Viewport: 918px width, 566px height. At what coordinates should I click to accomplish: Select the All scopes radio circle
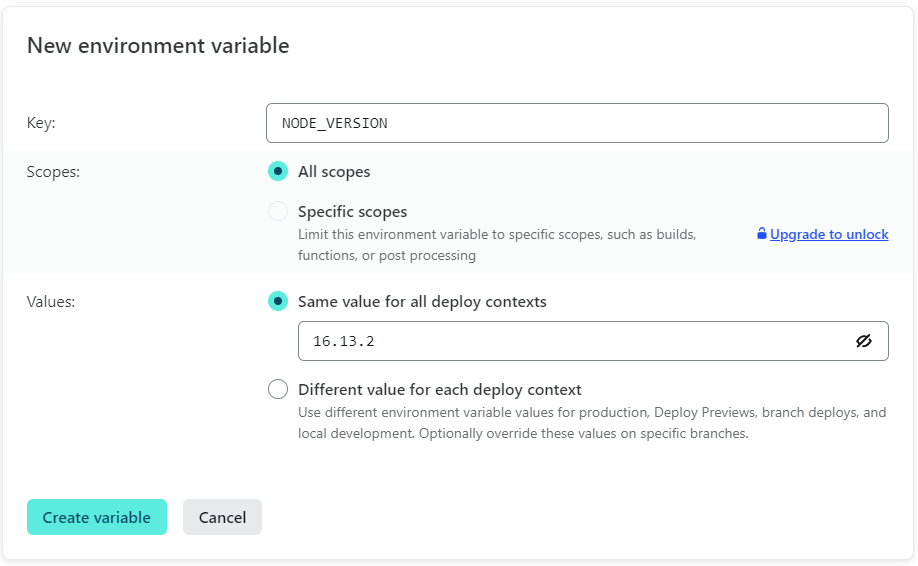point(278,171)
